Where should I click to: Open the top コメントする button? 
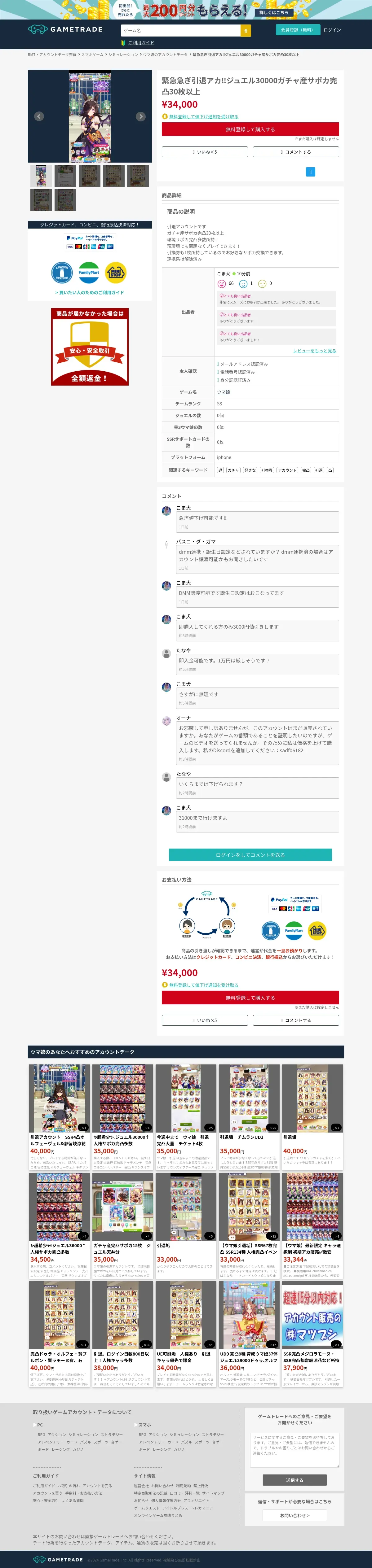(x=296, y=152)
